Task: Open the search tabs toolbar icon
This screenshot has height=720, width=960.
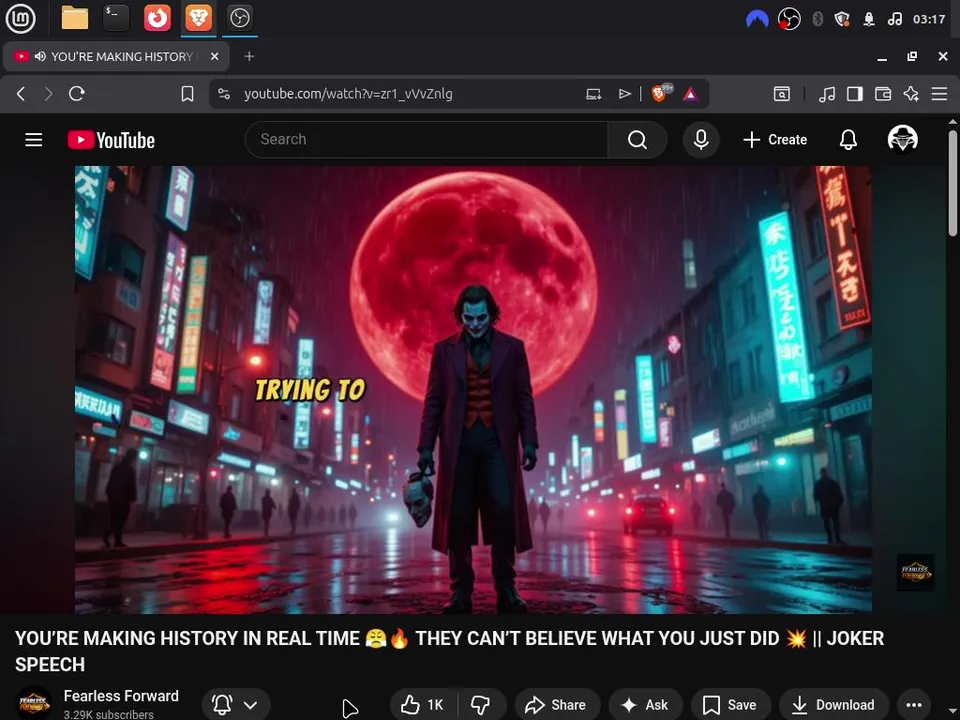Action: (782, 94)
